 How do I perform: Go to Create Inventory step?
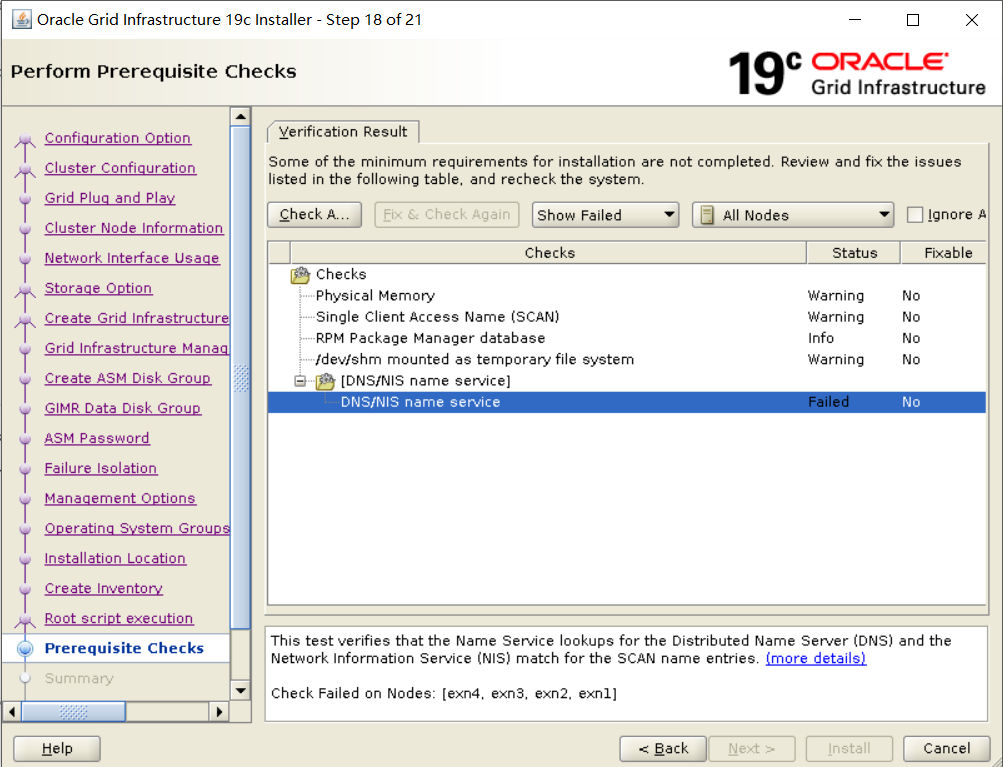point(104,589)
